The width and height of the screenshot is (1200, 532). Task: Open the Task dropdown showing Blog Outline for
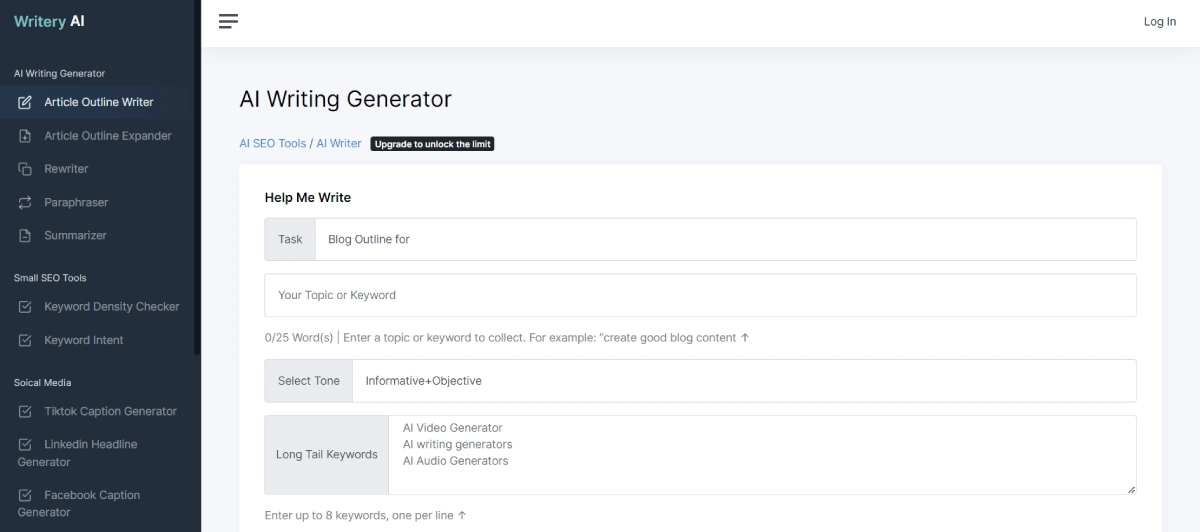(724, 240)
